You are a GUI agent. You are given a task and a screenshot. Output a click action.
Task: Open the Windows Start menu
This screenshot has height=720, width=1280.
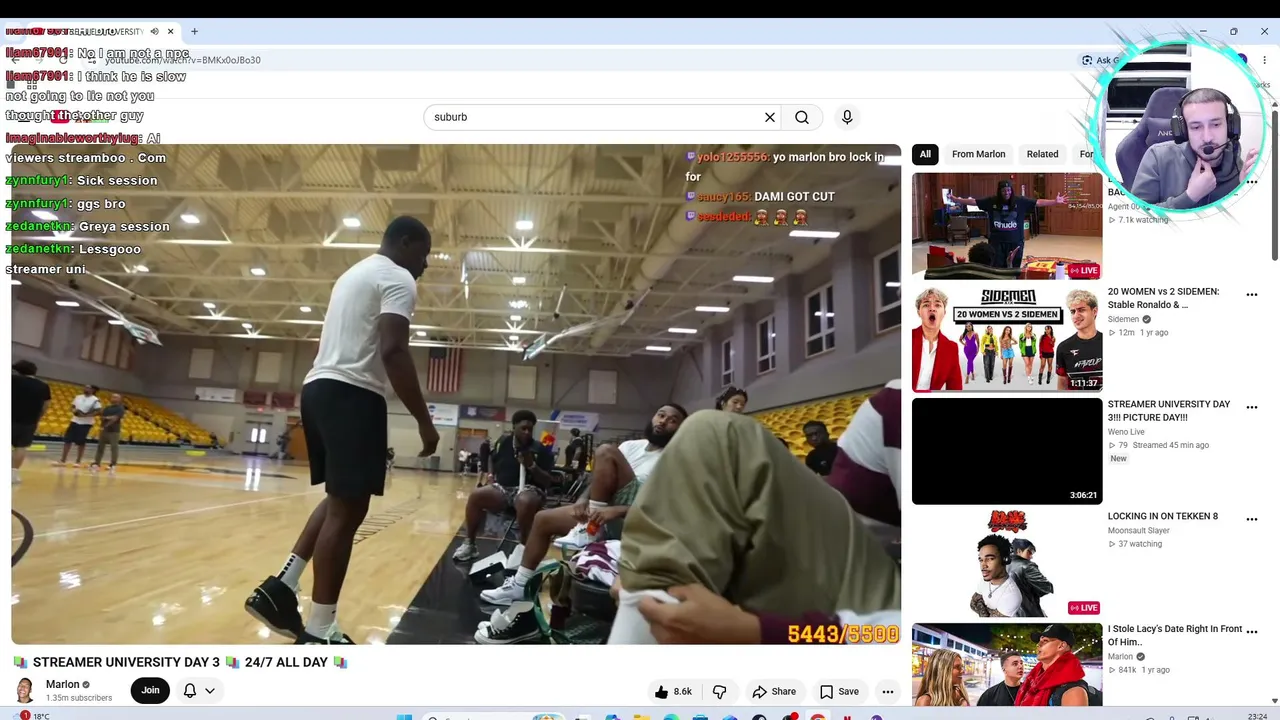click(x=404, y=716)
